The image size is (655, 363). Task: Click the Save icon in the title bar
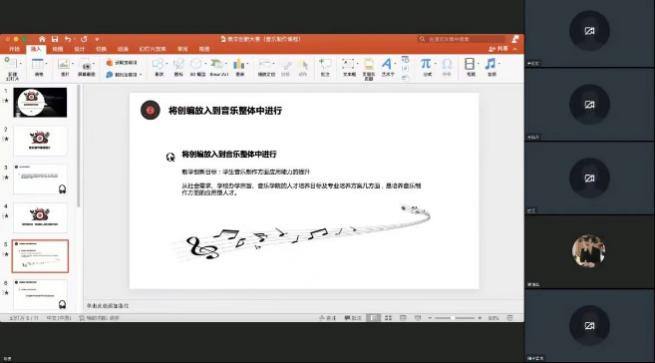55,39
